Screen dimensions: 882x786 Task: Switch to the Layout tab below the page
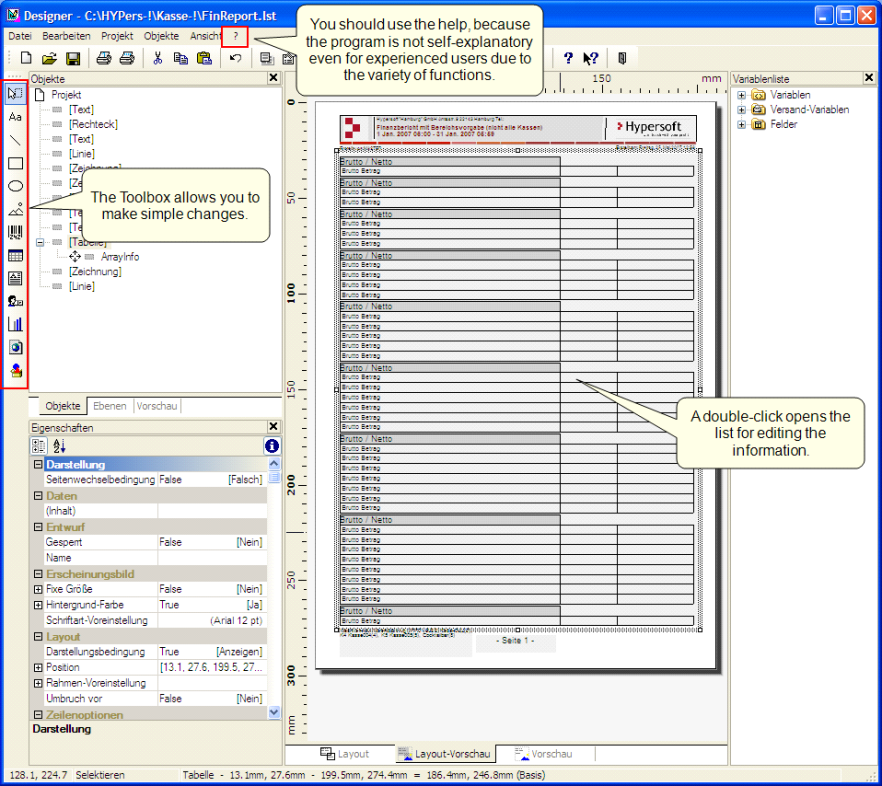[x=344, y=754]
